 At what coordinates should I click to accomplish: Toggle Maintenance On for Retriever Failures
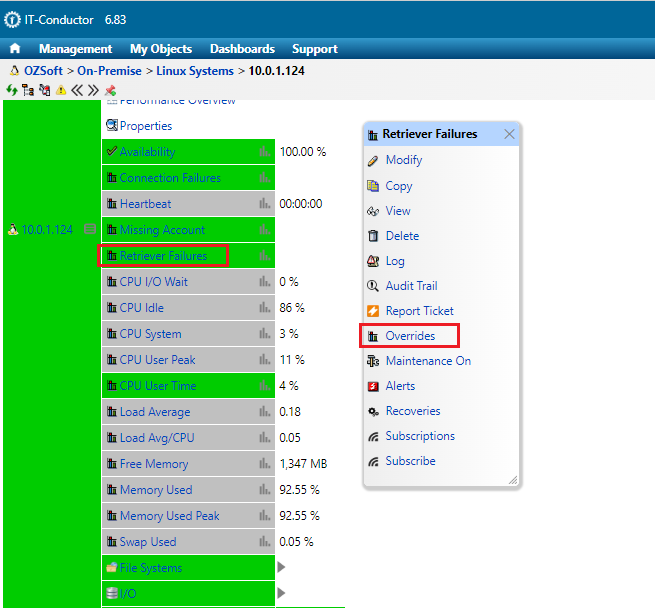[x=427, y=361]
